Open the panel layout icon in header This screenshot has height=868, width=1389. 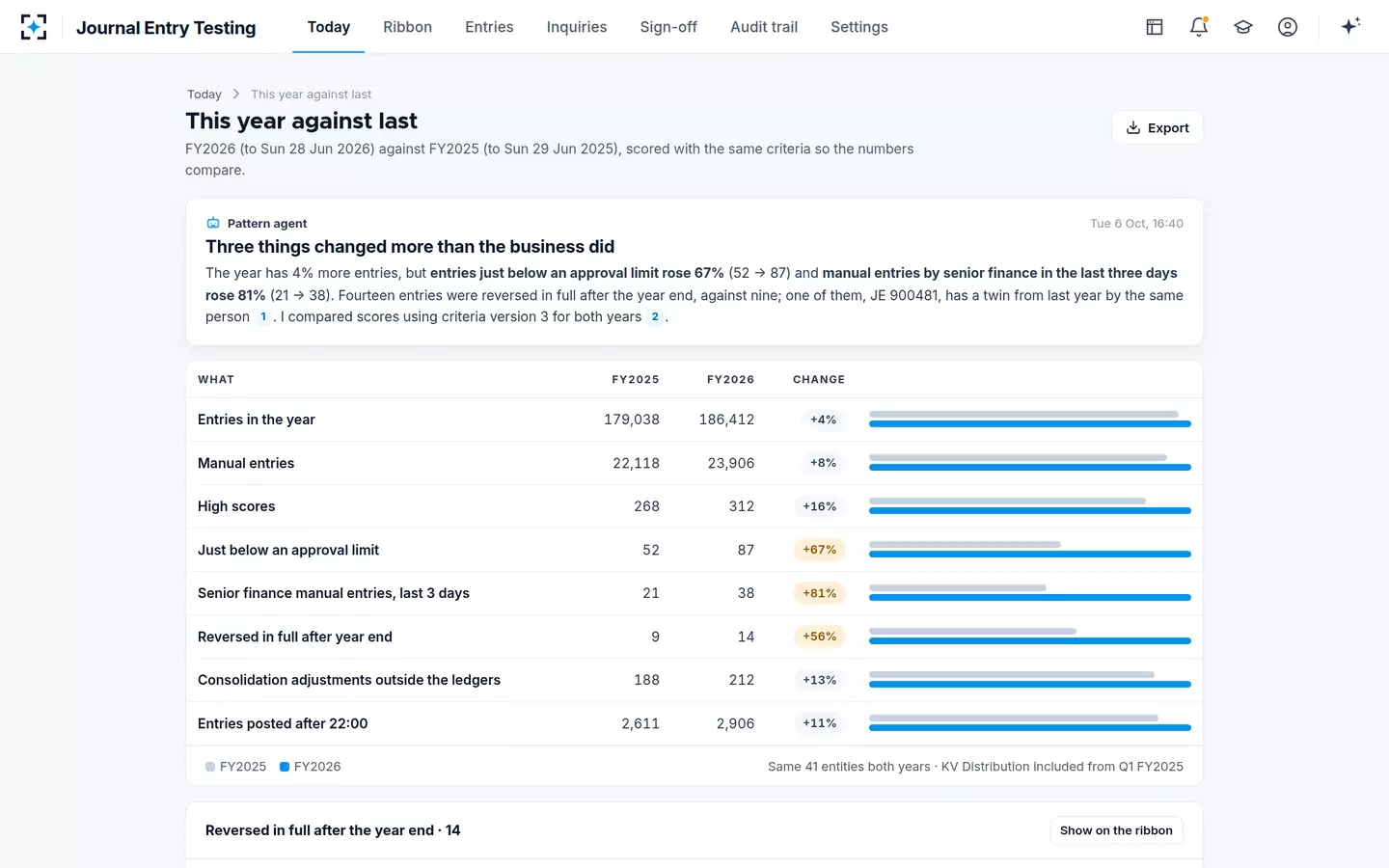pos(1155,27)
